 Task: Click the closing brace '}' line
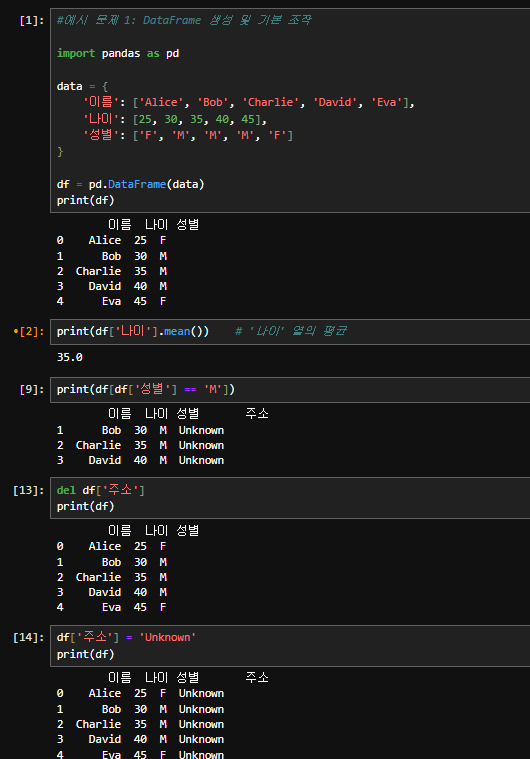[60, 152]
